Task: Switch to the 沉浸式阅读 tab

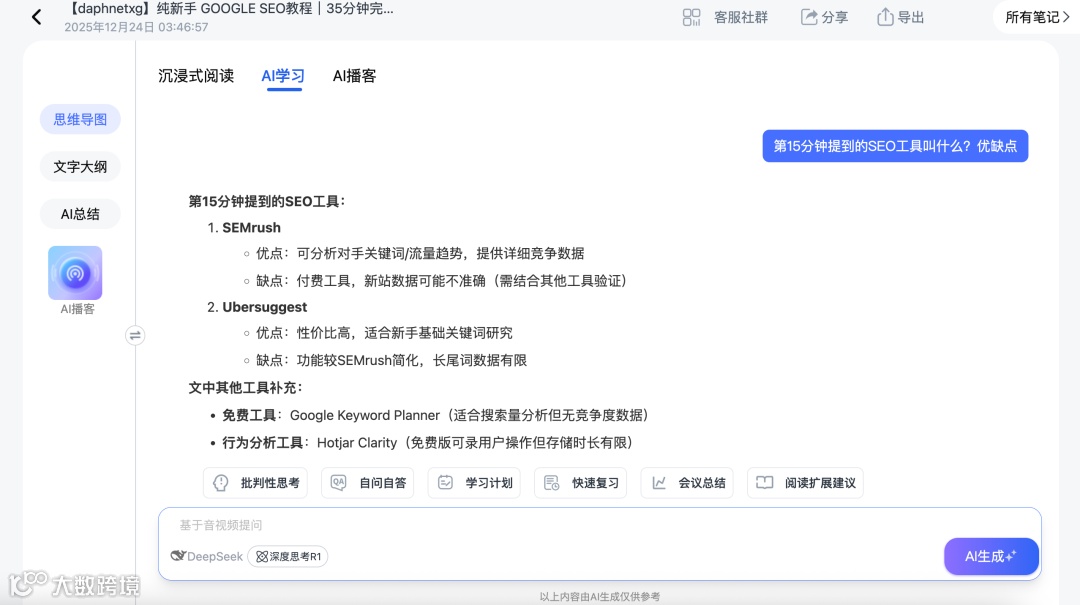Action: click(196, 76)
